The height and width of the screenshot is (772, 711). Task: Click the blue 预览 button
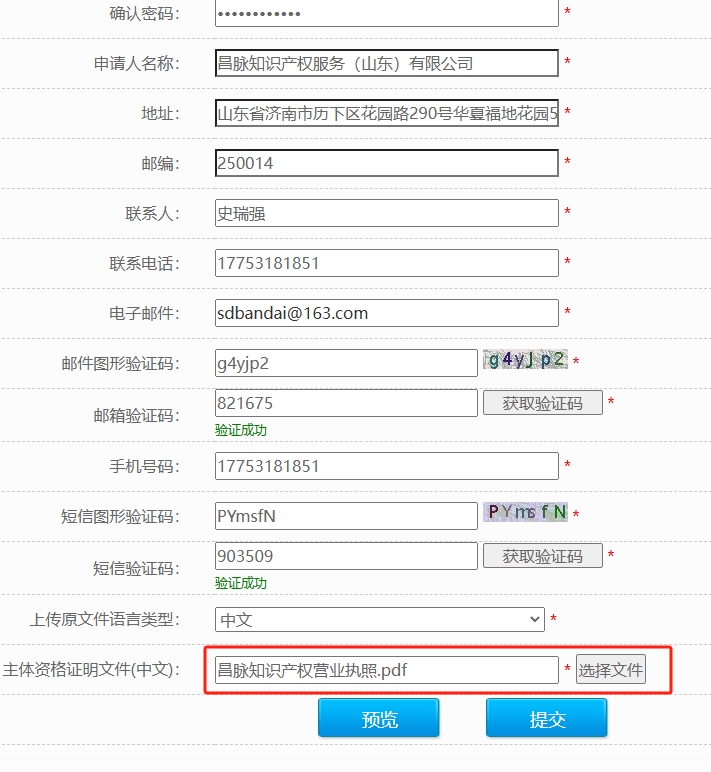[379, 719]
